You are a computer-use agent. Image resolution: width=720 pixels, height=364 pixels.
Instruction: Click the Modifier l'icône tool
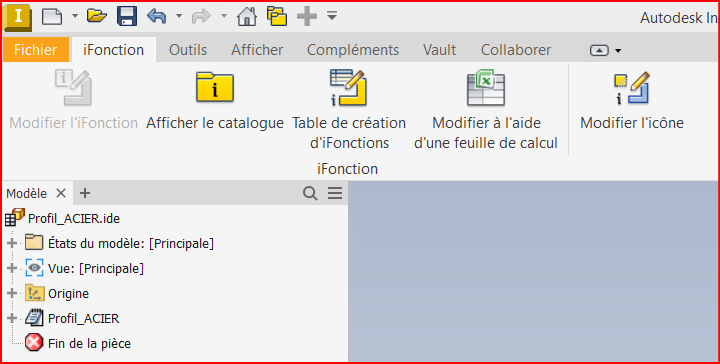pyautogui.click(x=632, y=100)
